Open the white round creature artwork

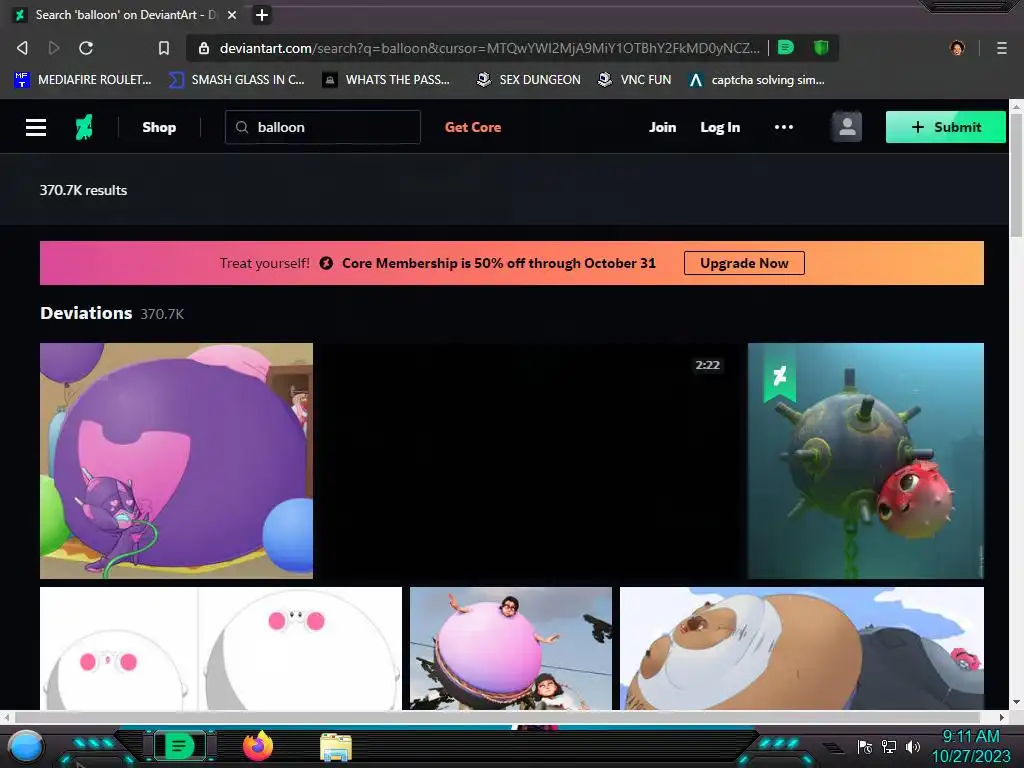221,648
